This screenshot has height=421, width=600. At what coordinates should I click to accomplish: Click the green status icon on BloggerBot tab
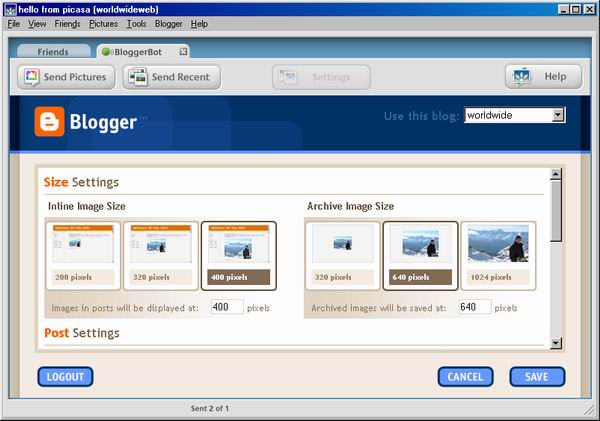point(106,52)
